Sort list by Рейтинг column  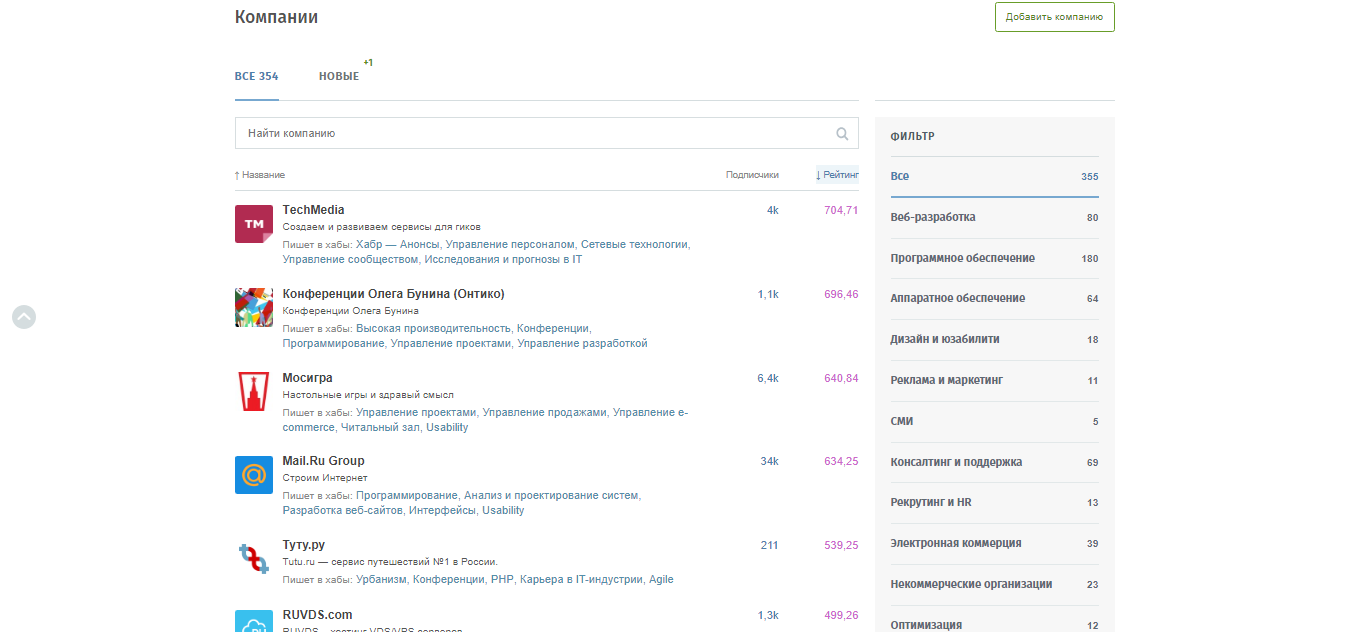point(838,175)
